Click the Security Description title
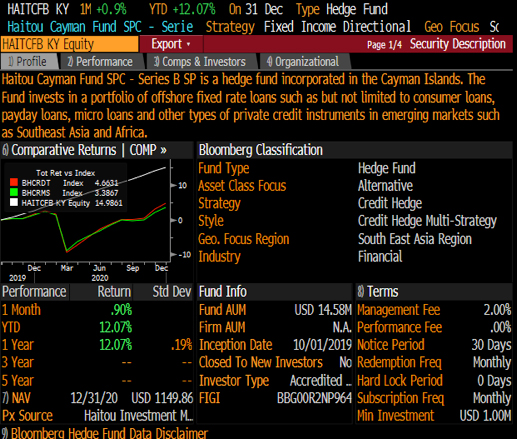This screenshot has width=517, height=439. (x=458, y=44)
